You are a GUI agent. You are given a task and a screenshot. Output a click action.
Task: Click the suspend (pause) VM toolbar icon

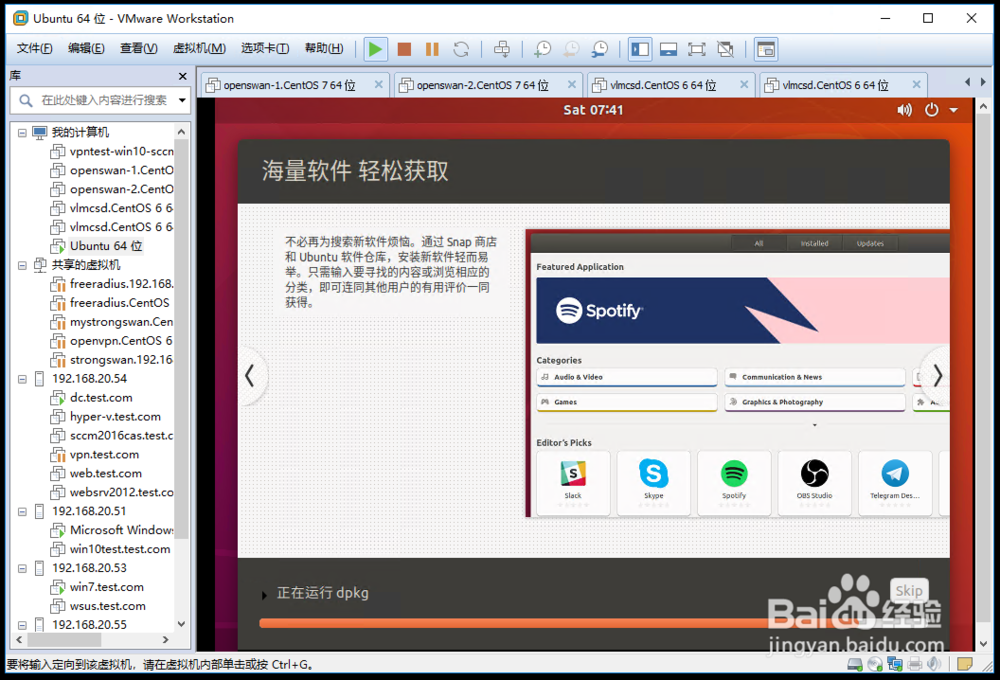[432, 49]
